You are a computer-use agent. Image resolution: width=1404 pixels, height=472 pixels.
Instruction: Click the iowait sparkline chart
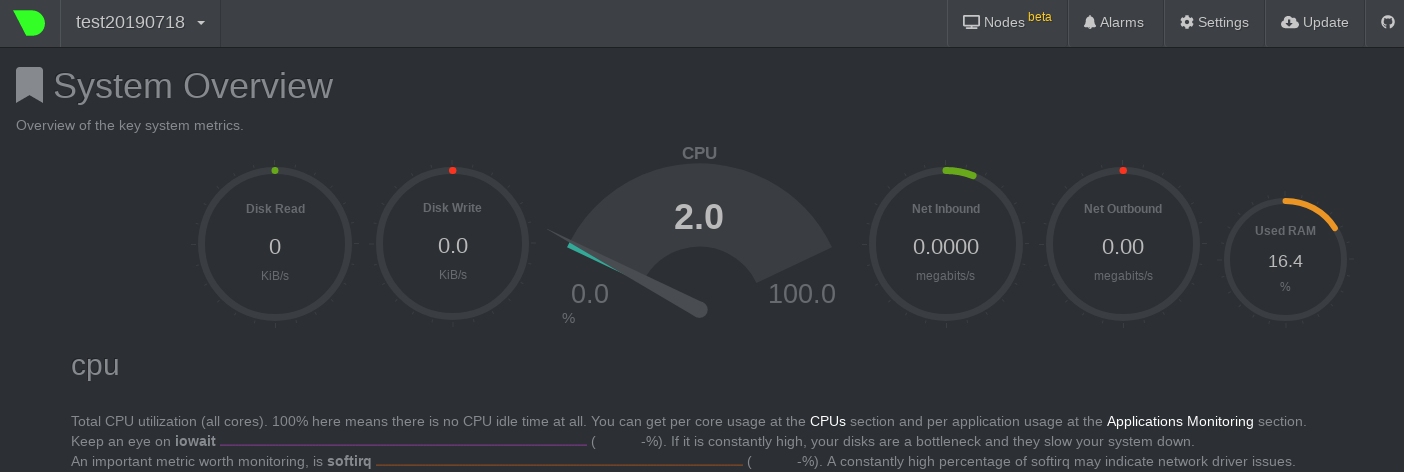[403, 442]
